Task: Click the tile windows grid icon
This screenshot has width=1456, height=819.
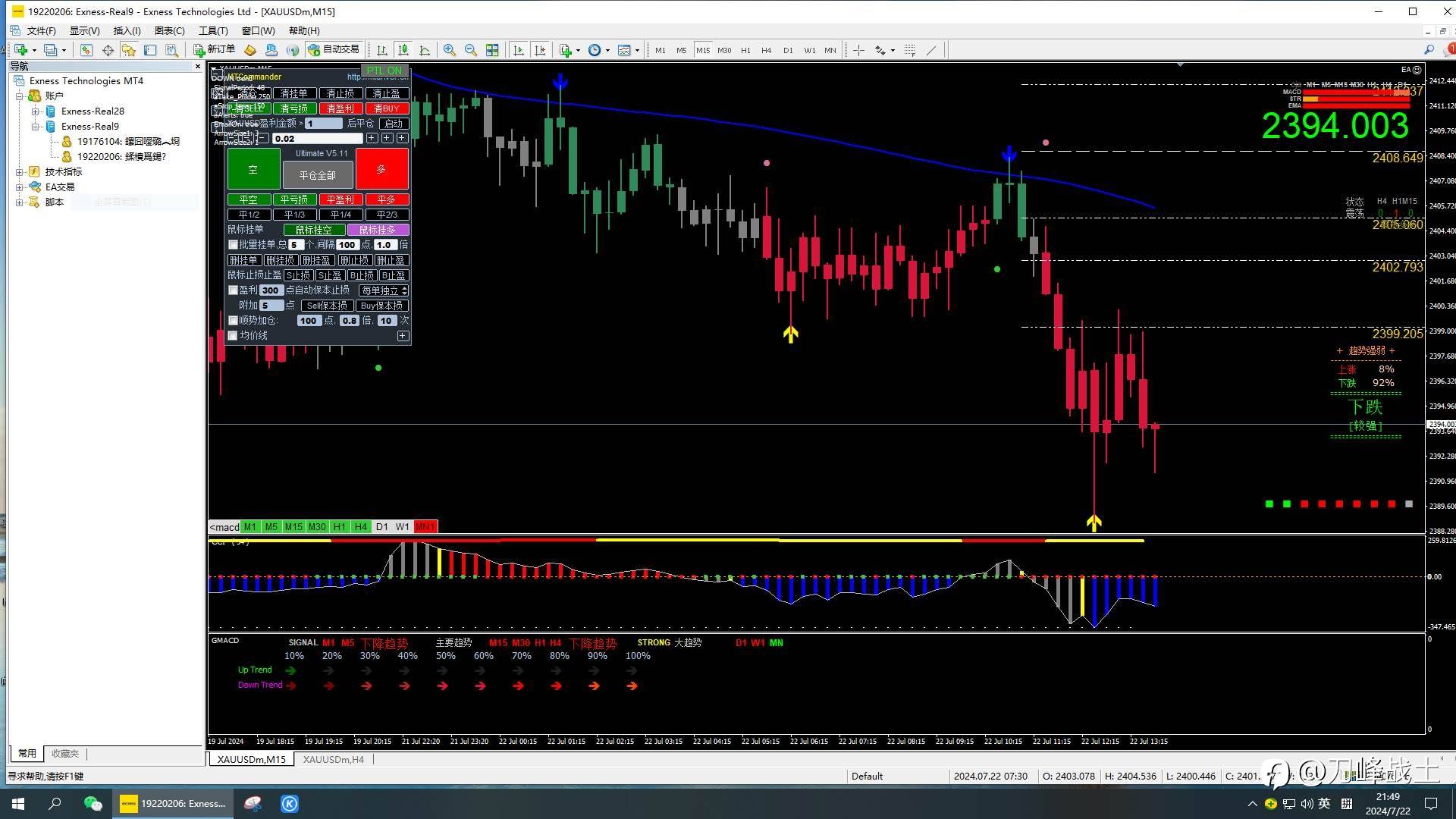Action: pyautogui.click(x=492, y=50)
